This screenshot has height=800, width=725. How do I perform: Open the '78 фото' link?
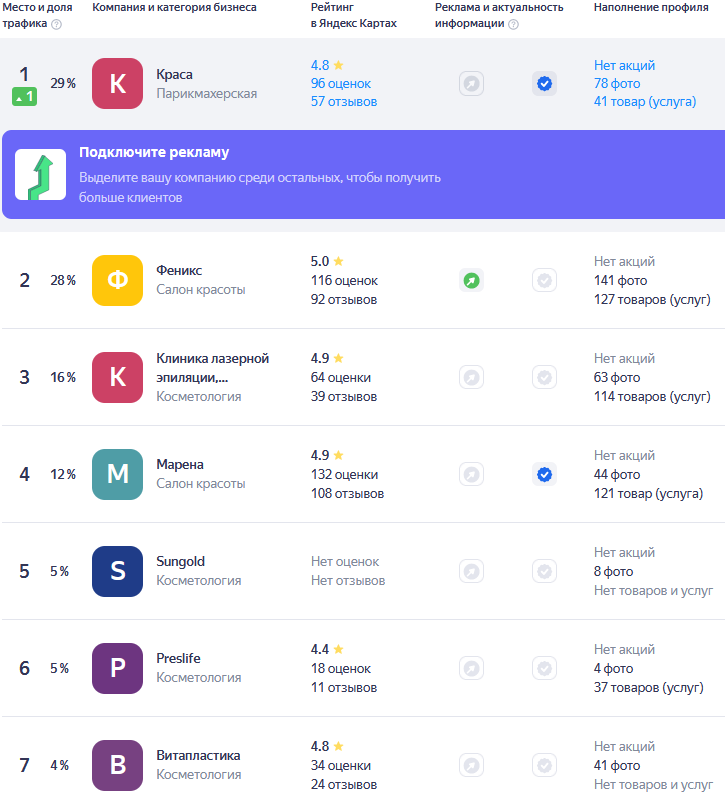[x=617, y=83]
